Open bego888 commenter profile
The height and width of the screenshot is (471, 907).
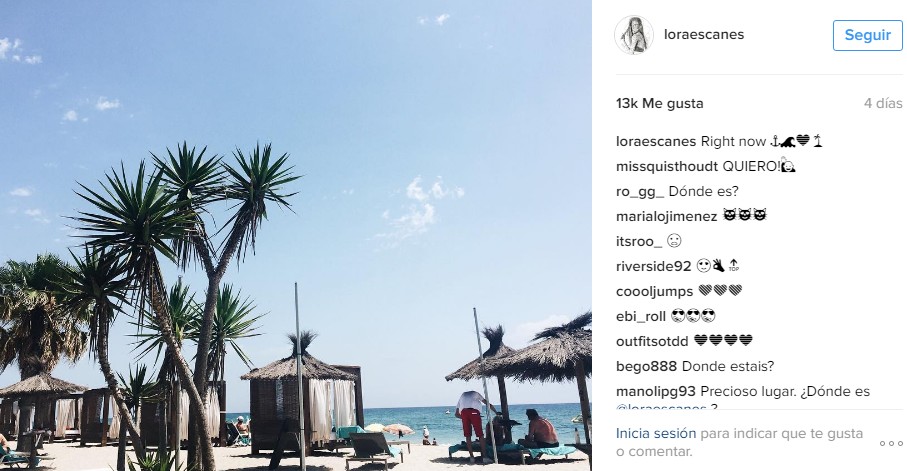tap(646, 366)
